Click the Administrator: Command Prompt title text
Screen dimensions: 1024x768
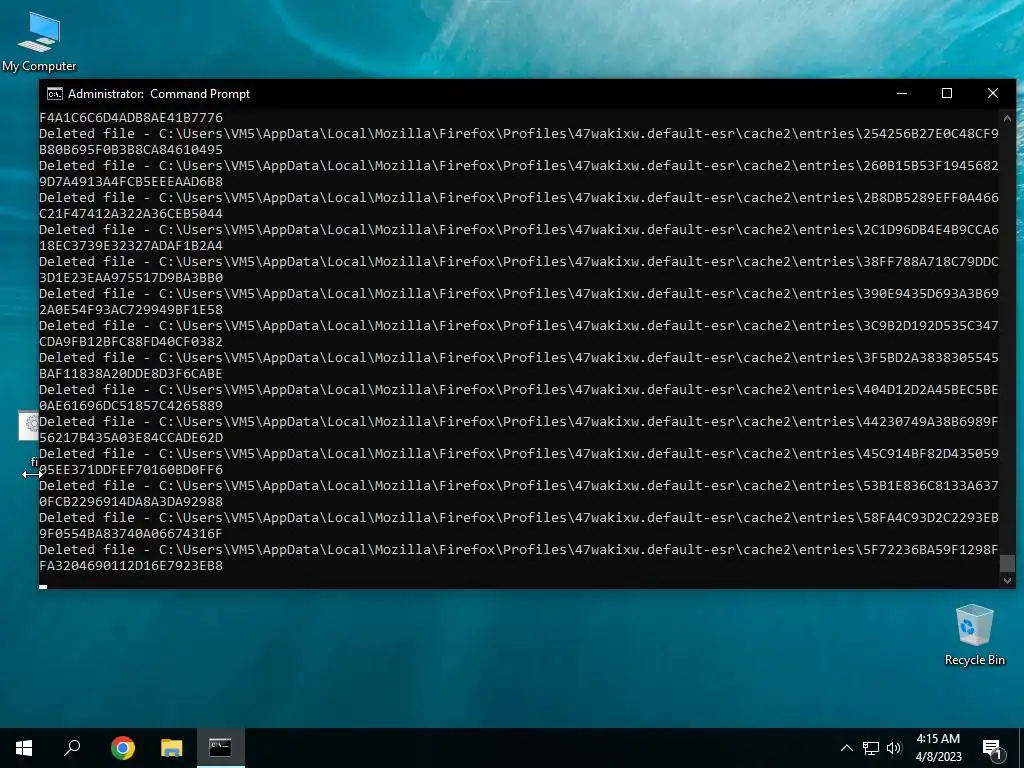(x=159, y=94)
